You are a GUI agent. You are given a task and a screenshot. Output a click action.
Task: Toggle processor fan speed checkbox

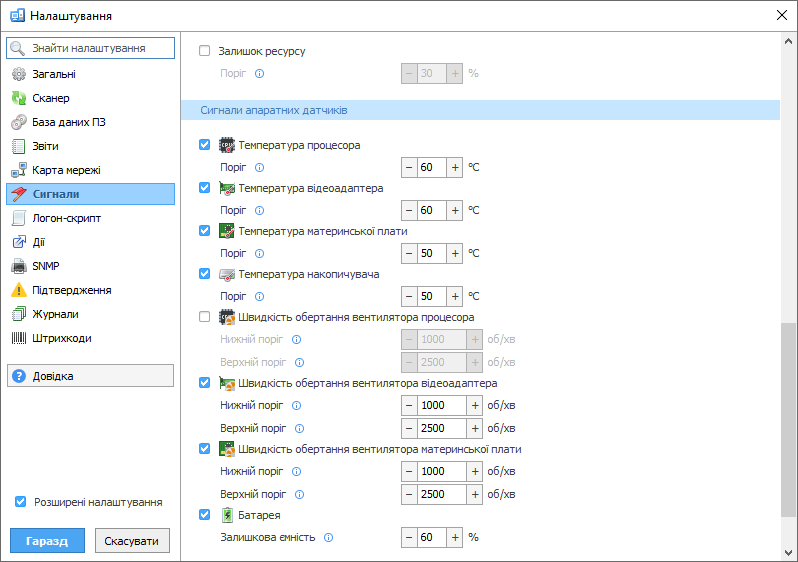(205, 317)
